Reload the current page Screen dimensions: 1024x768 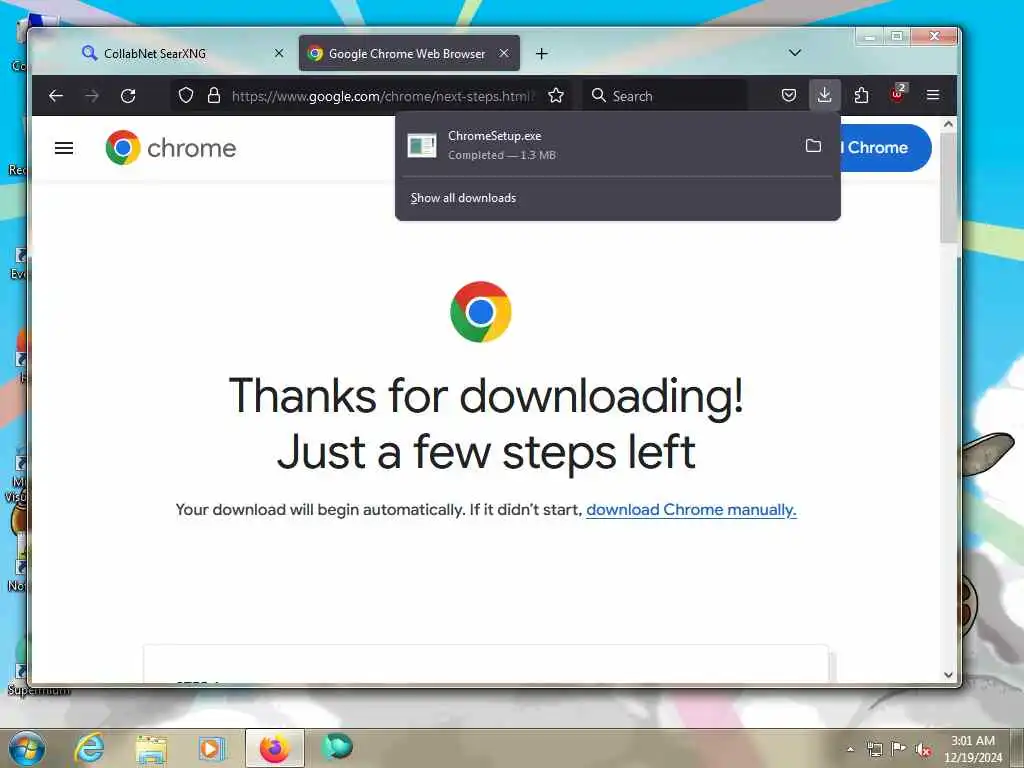point(128,96)
